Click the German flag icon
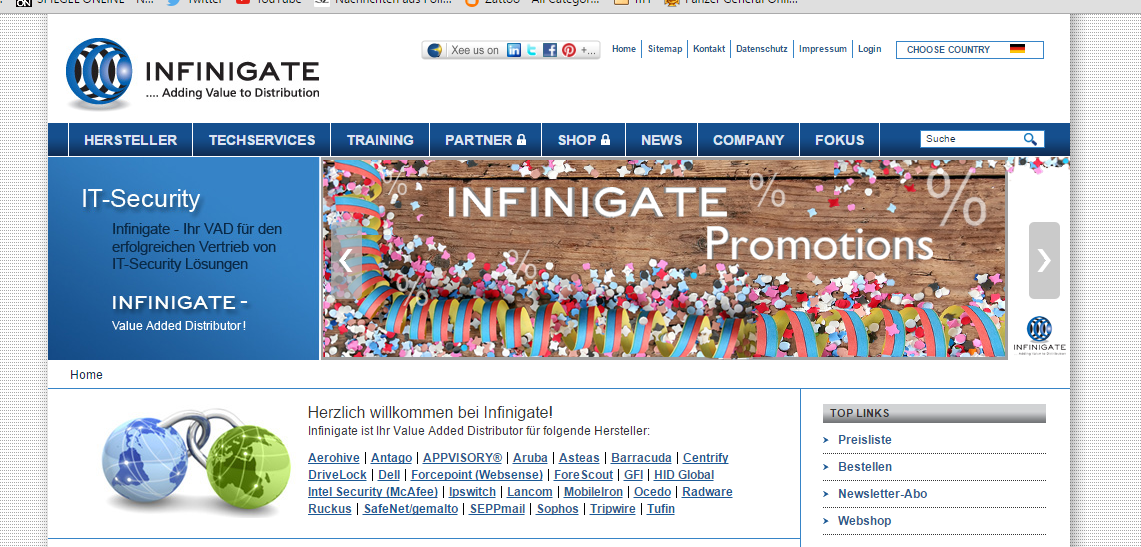The height and width of the screenshot is (547, 1141). click(x=1017, y=49)
